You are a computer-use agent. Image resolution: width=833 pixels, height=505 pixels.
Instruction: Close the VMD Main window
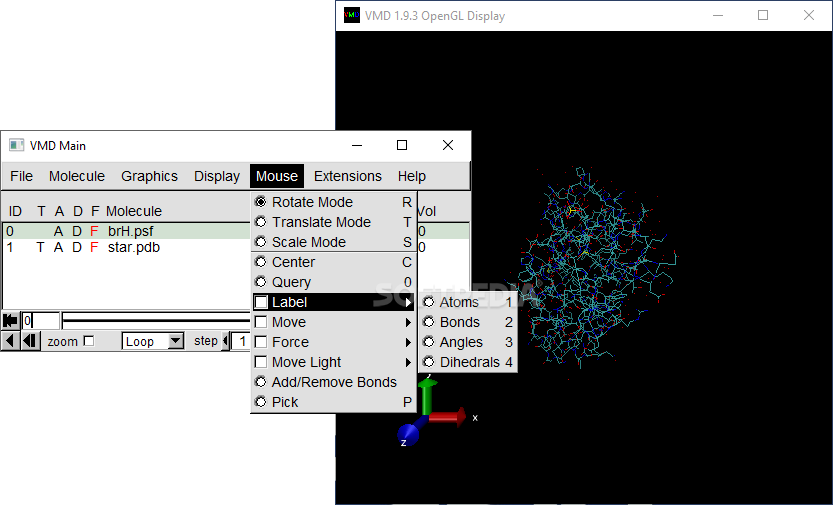tap(448, 145)
